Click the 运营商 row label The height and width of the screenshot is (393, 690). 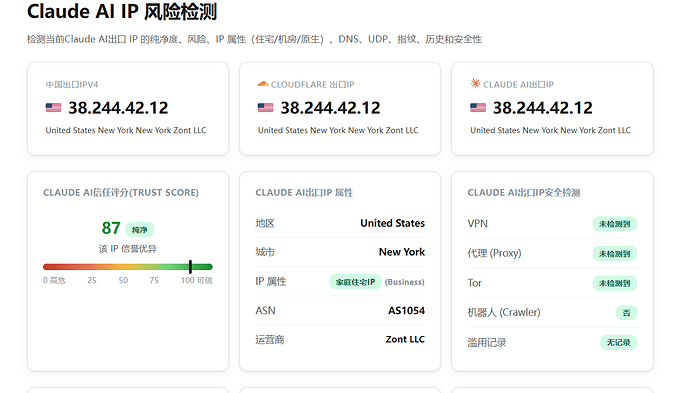270,340
